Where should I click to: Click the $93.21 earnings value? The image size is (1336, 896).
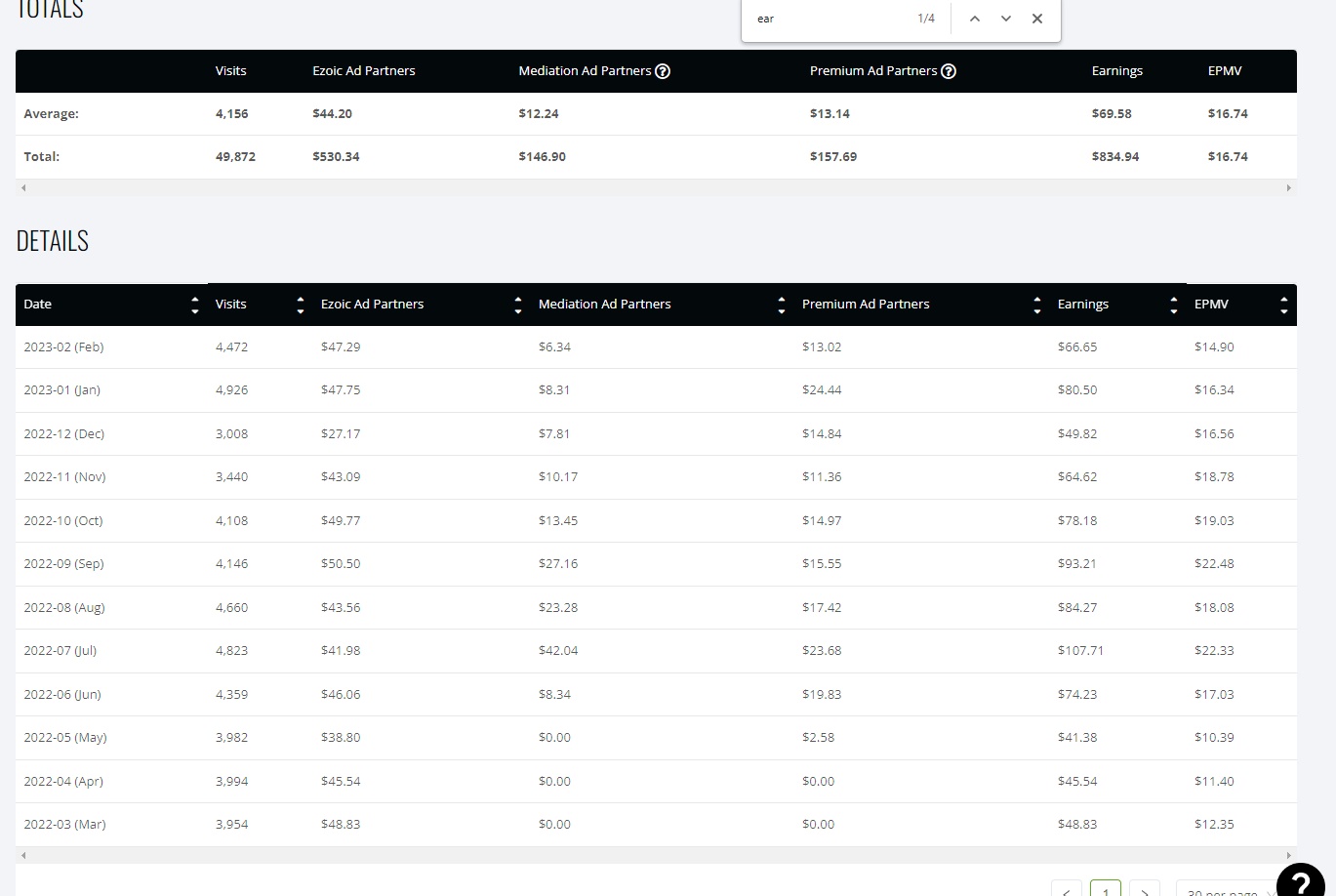[x=1077, y=563]
